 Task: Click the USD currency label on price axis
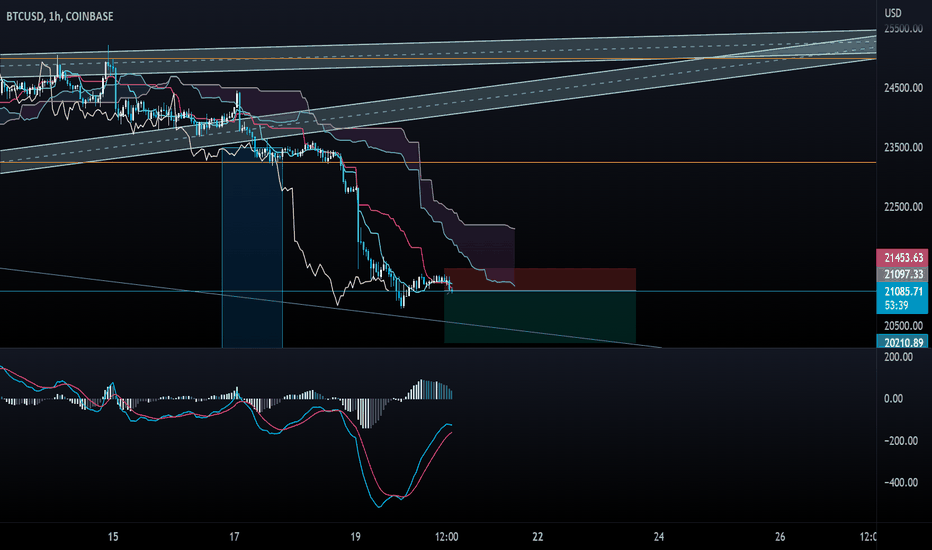click(893, 13)
